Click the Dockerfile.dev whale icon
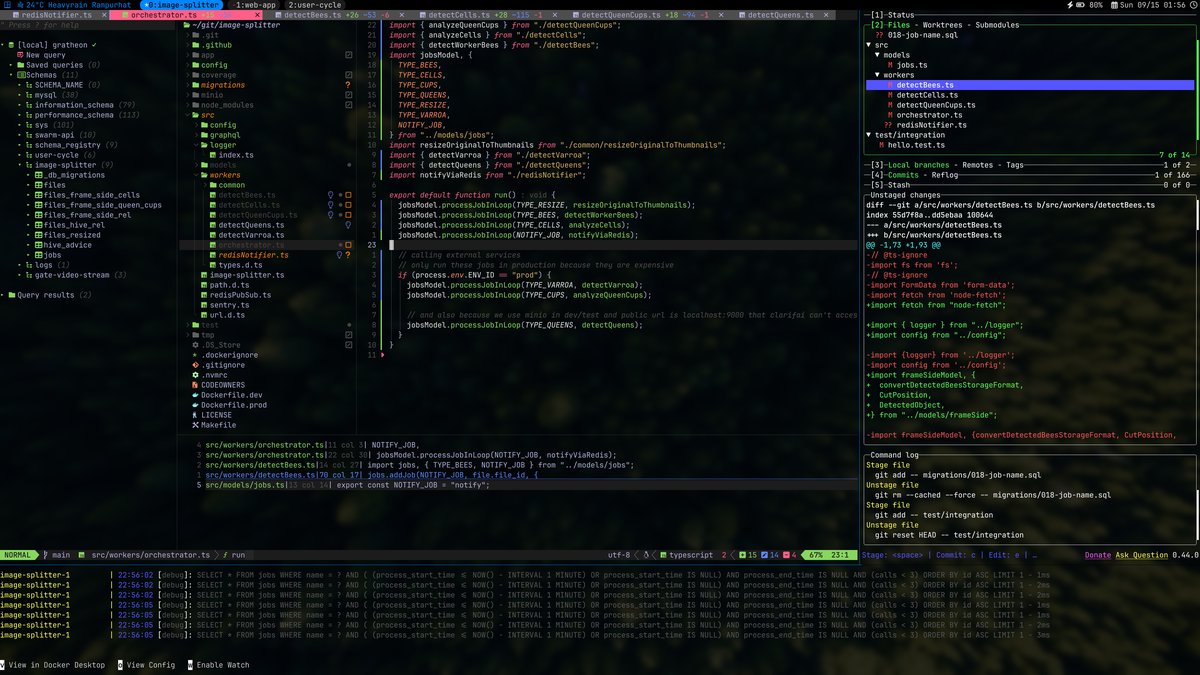Viewport: 1200px width, 675px height. [x=194, y=395]
